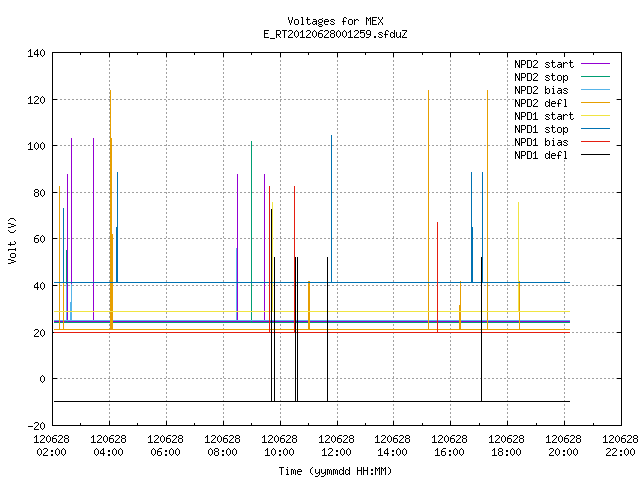Click the -20 y-axis tick label
640x480 pixels.
coord(36,426)
